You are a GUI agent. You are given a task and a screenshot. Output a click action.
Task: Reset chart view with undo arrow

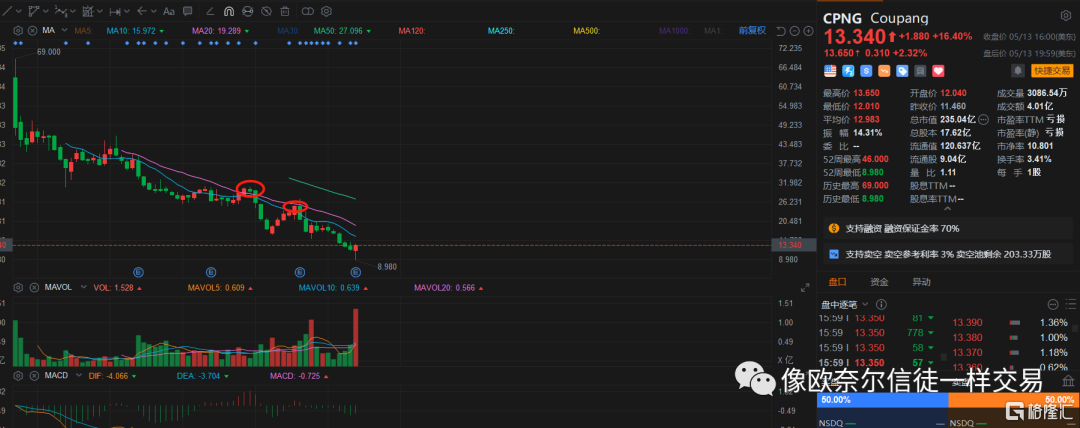780,30
